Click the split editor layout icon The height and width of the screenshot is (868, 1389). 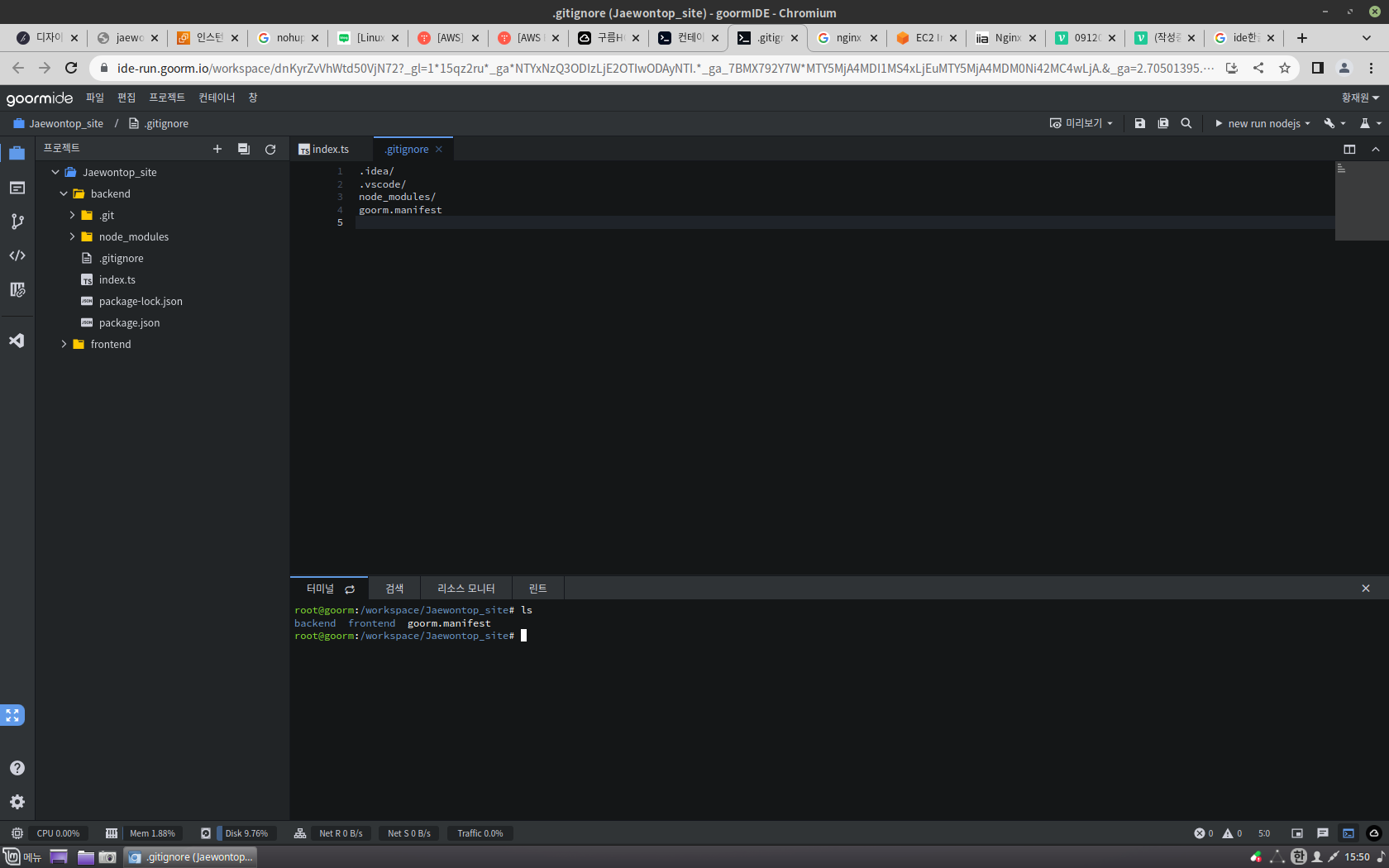tap(1349, 149)
